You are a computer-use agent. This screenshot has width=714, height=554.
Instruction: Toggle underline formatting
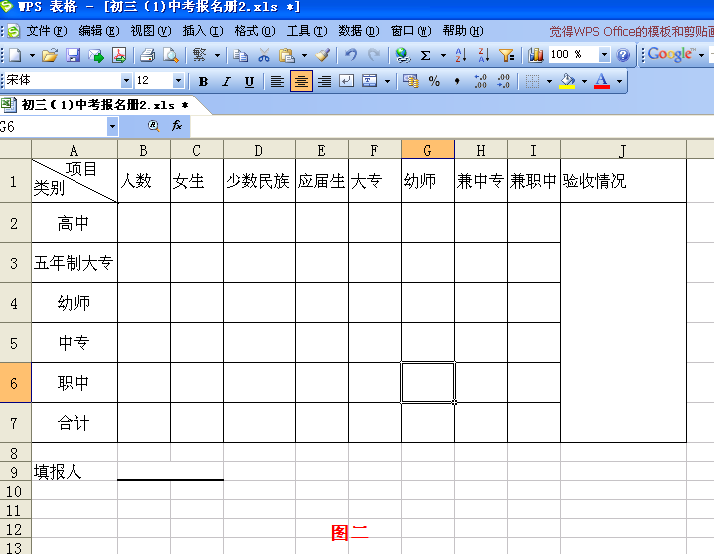[249, 81]
